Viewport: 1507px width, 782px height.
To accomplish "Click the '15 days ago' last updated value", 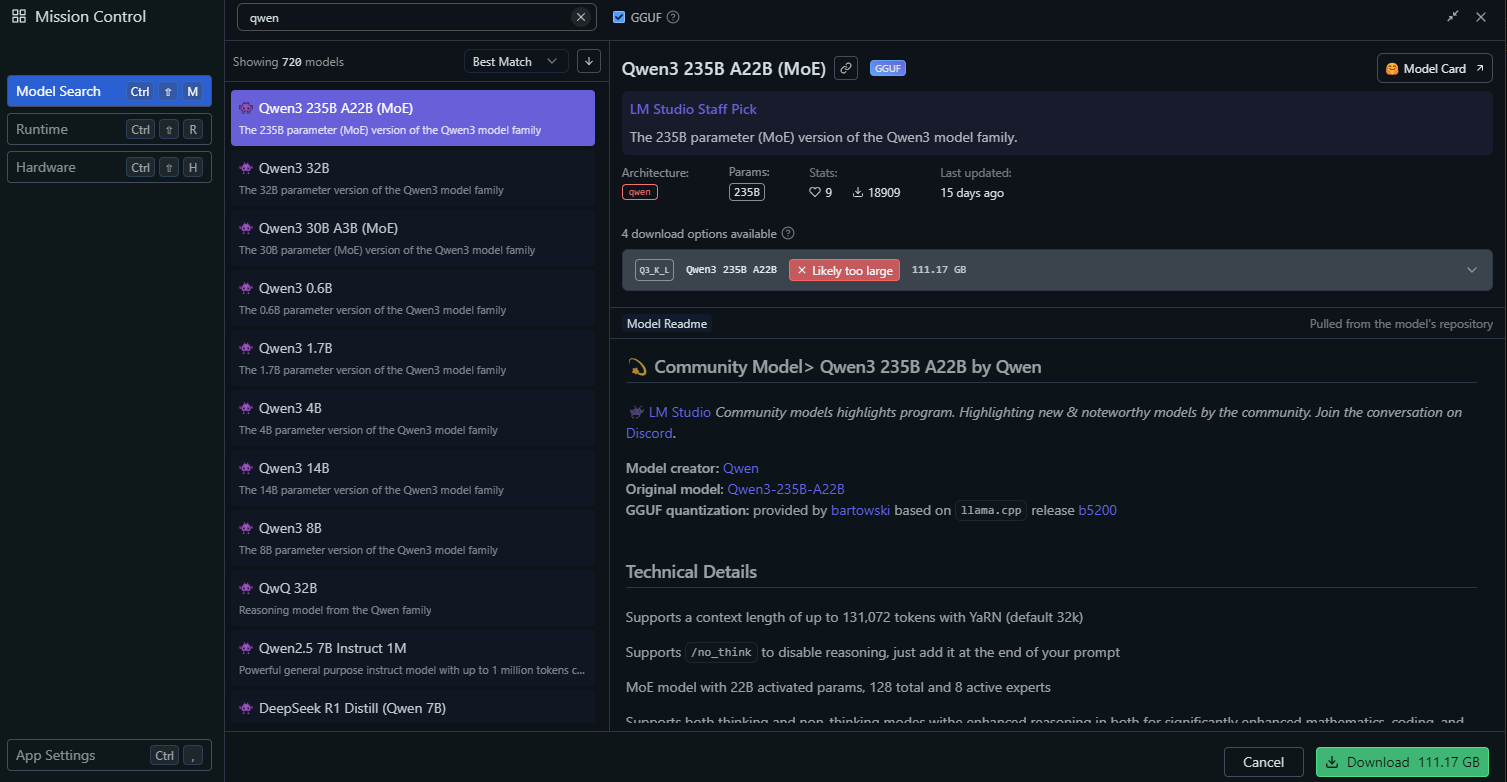I will pos(972,192).
